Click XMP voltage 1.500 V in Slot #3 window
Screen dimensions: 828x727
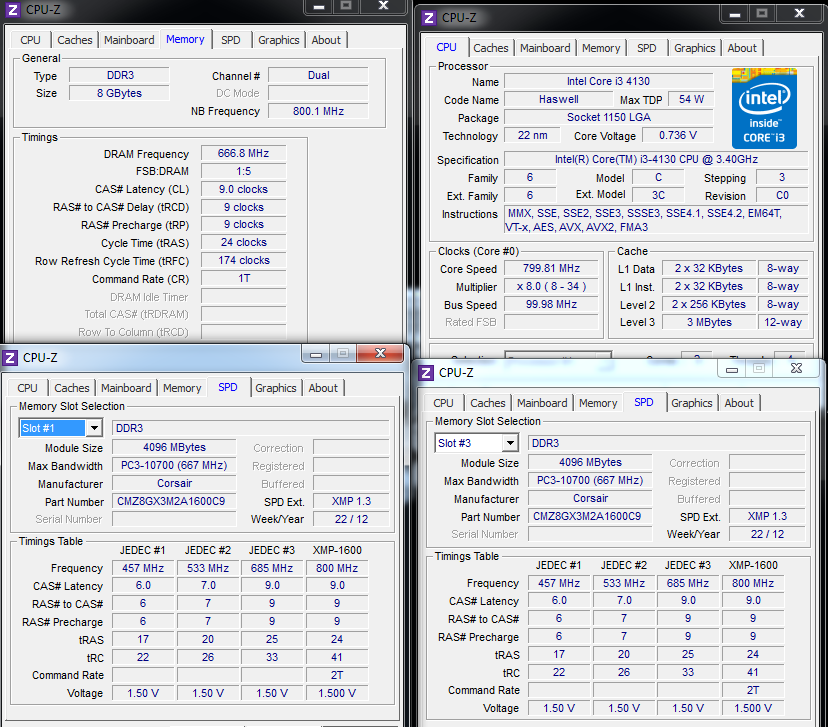click(x=753, y=708)
